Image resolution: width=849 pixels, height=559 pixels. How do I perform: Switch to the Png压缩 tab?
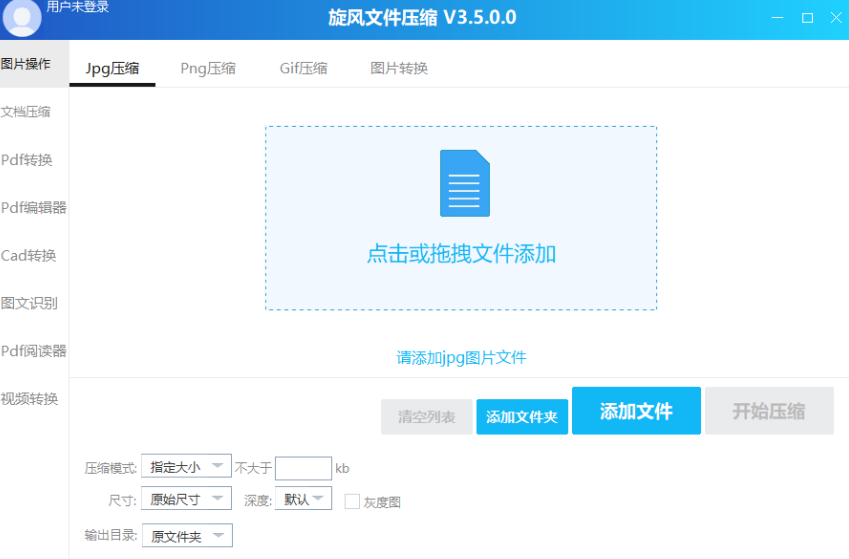pyautogui.click(x=208, y=69)
